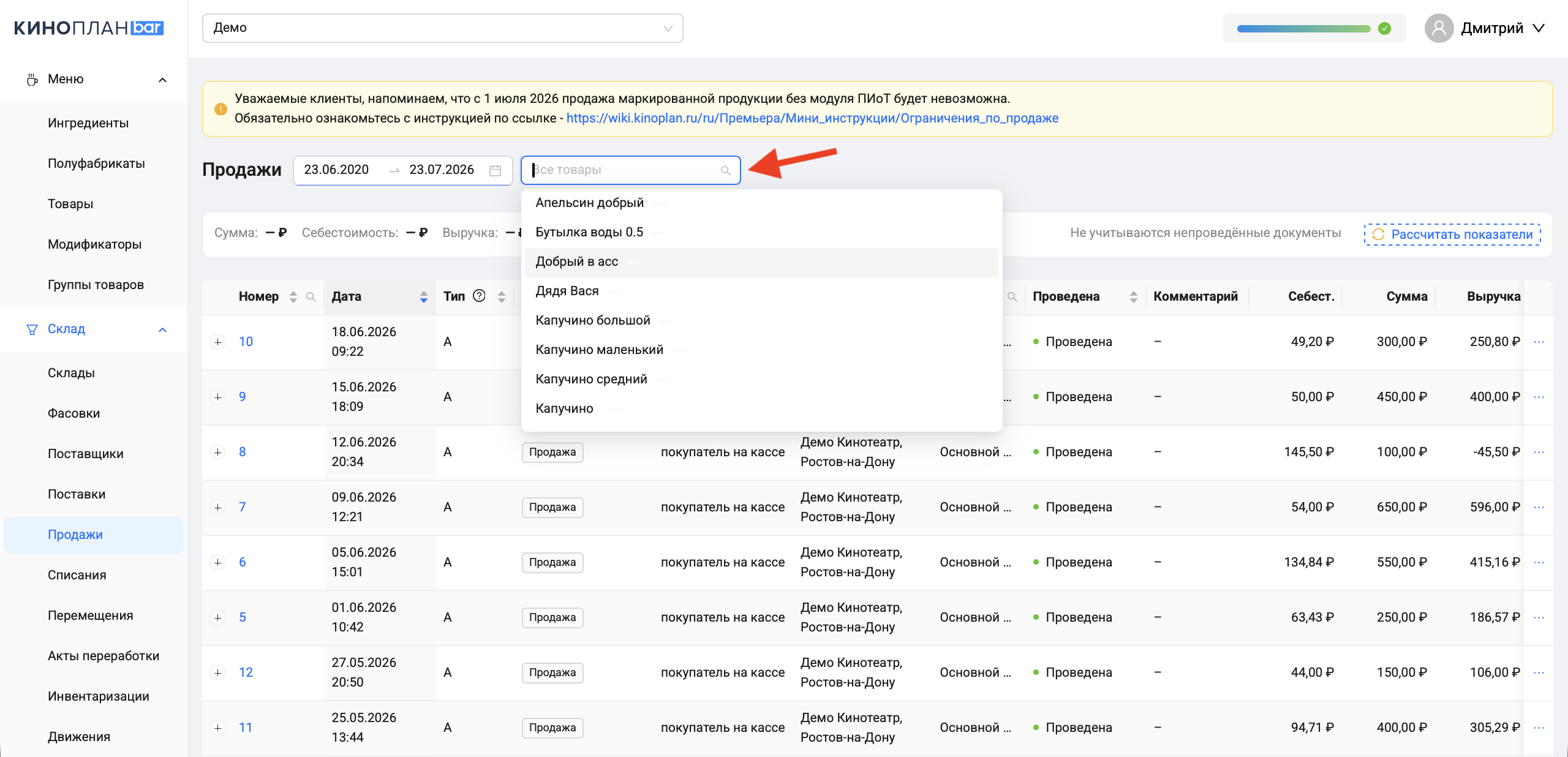Click the search icon in products filter
The width and height of the screenshot is (1568, 757).
(x=726, y=171)
